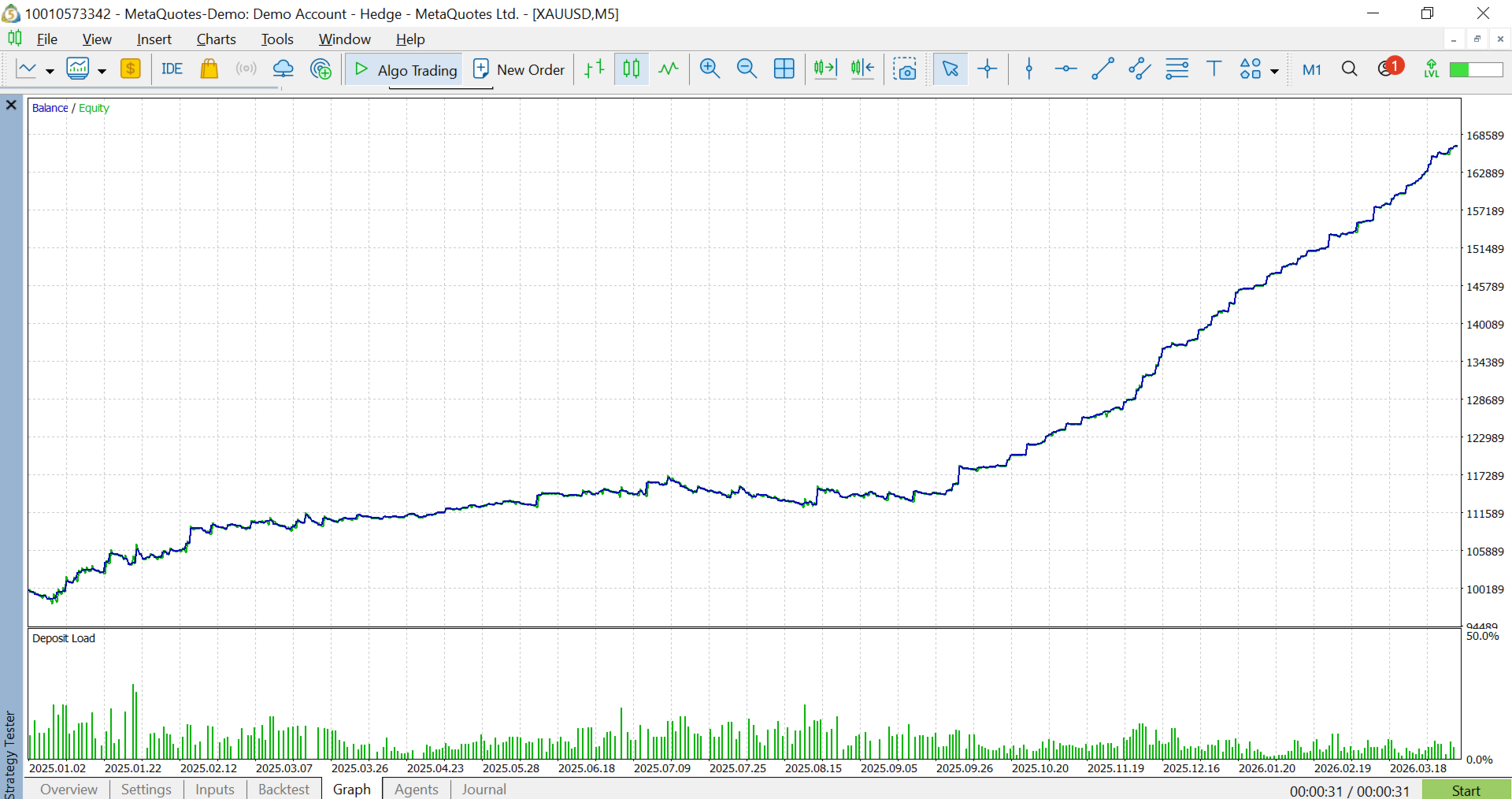Zoom out of the chart

[x=747, y=69]
